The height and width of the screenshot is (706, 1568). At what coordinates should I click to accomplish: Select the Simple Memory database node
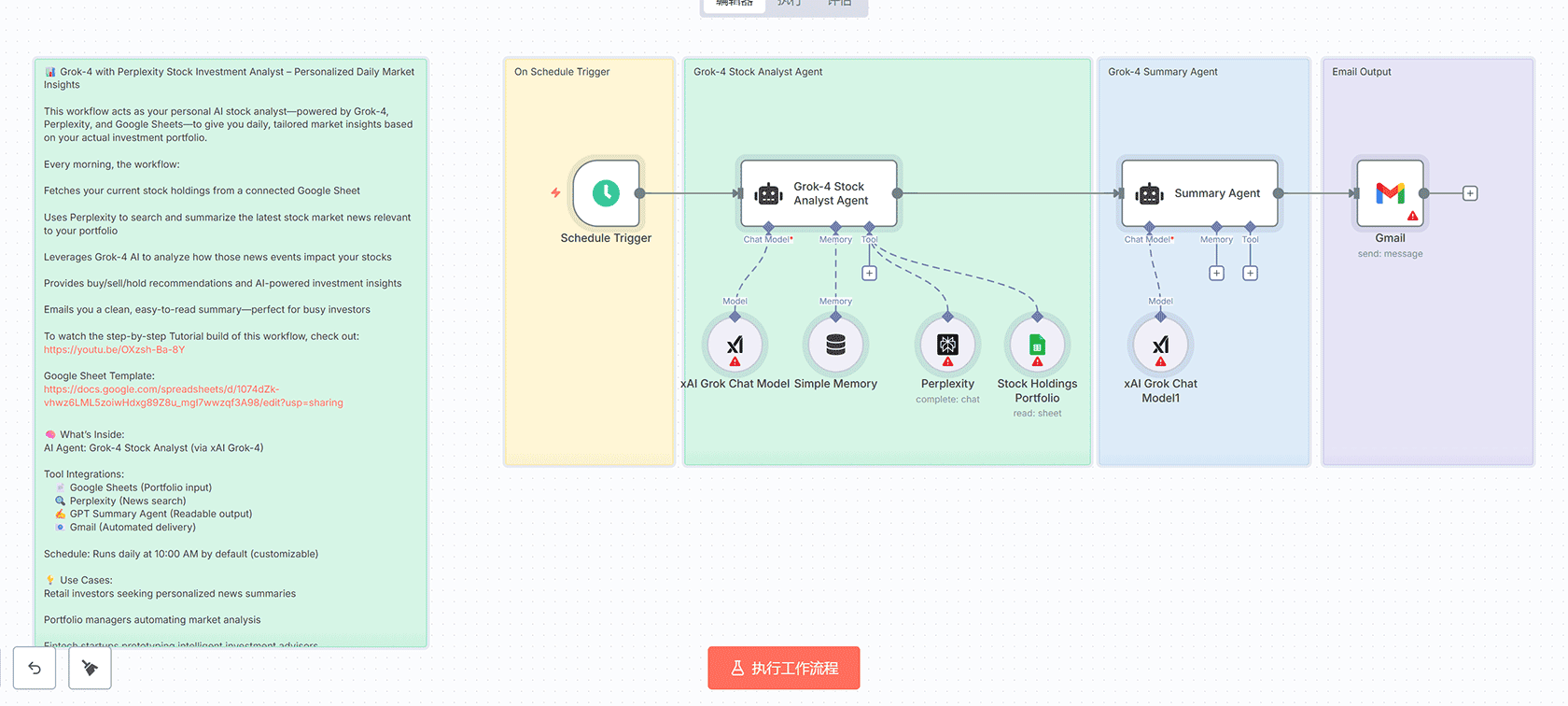835,346
